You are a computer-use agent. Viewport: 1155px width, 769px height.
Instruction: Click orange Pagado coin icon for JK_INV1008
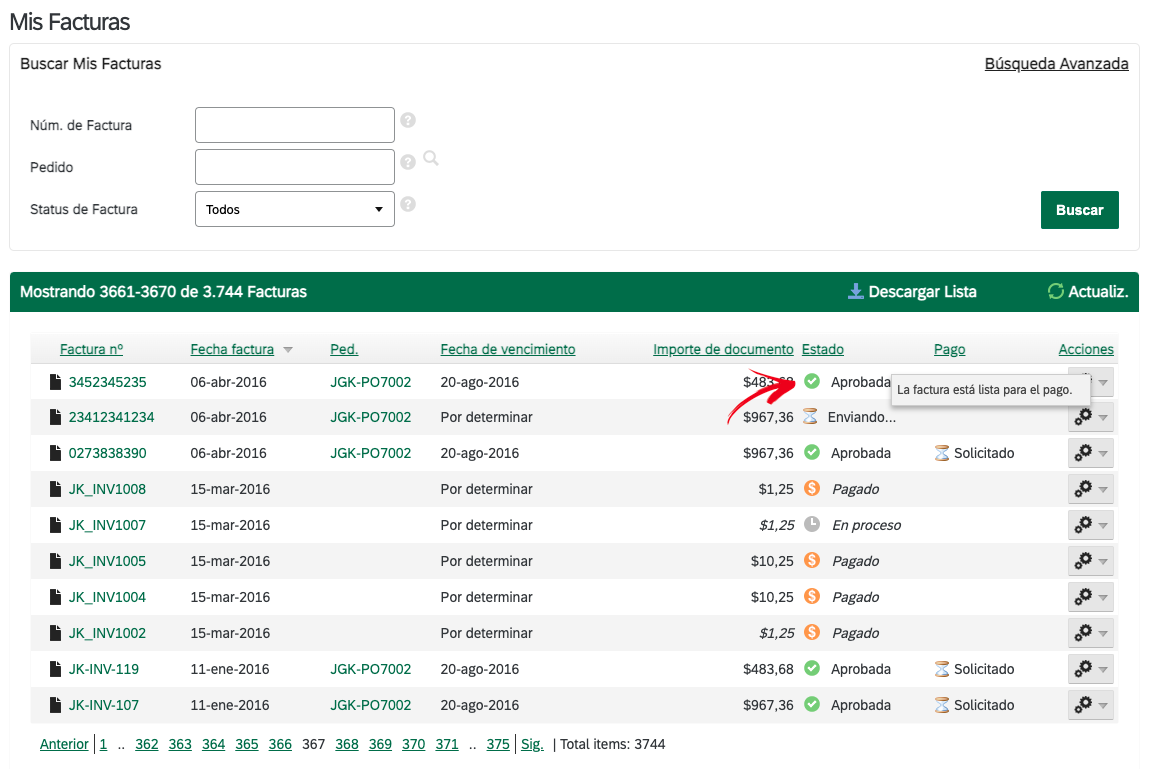coord(812,488)
